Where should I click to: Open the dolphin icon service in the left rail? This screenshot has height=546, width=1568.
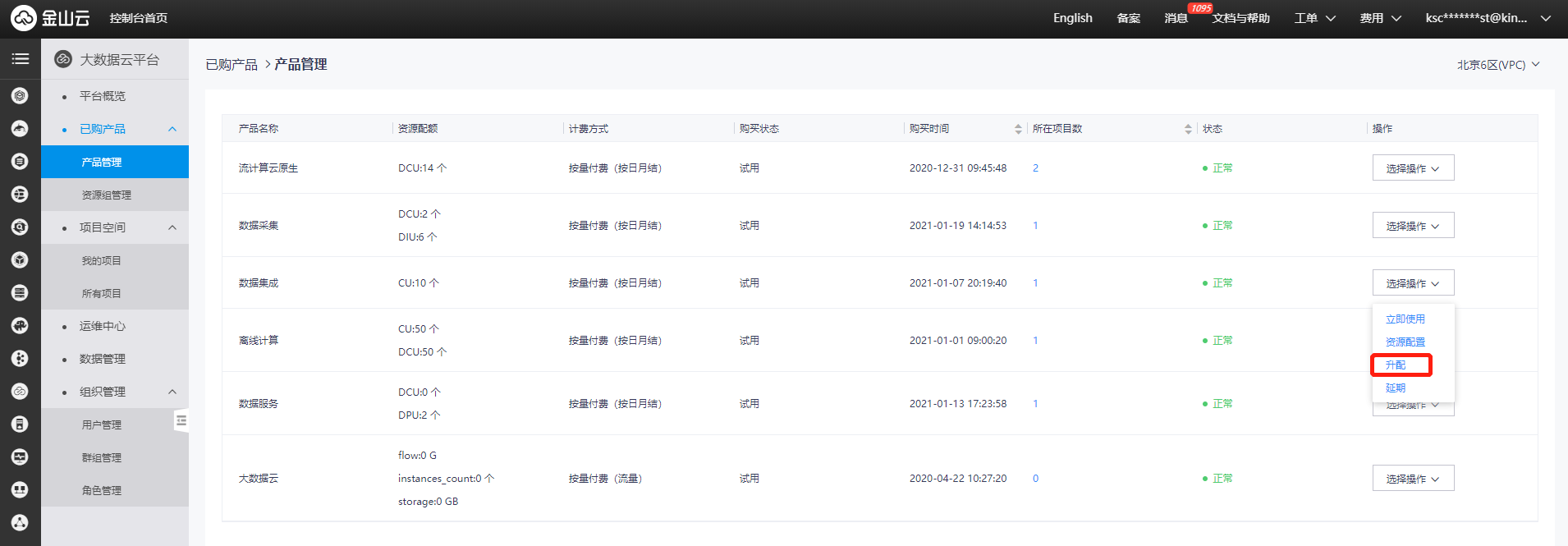tap(20, 129)
